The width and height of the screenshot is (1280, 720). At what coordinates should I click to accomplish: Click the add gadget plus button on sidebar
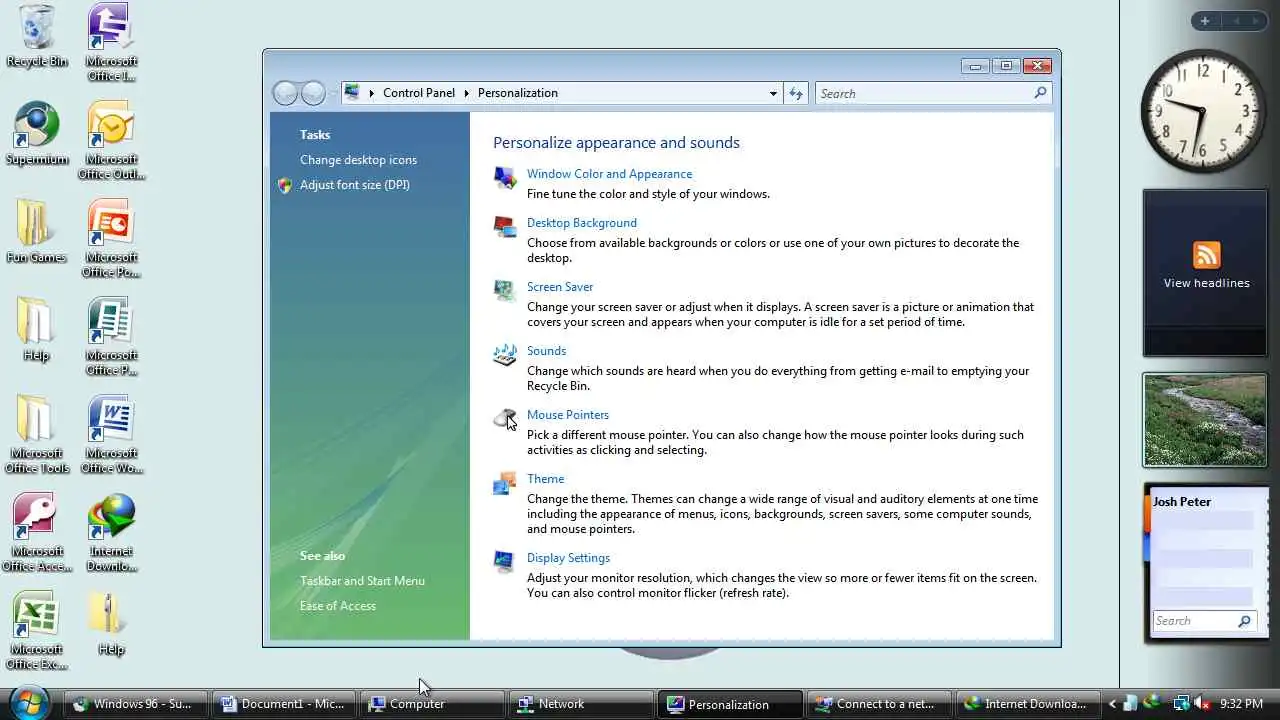(x=1205, y=21)
